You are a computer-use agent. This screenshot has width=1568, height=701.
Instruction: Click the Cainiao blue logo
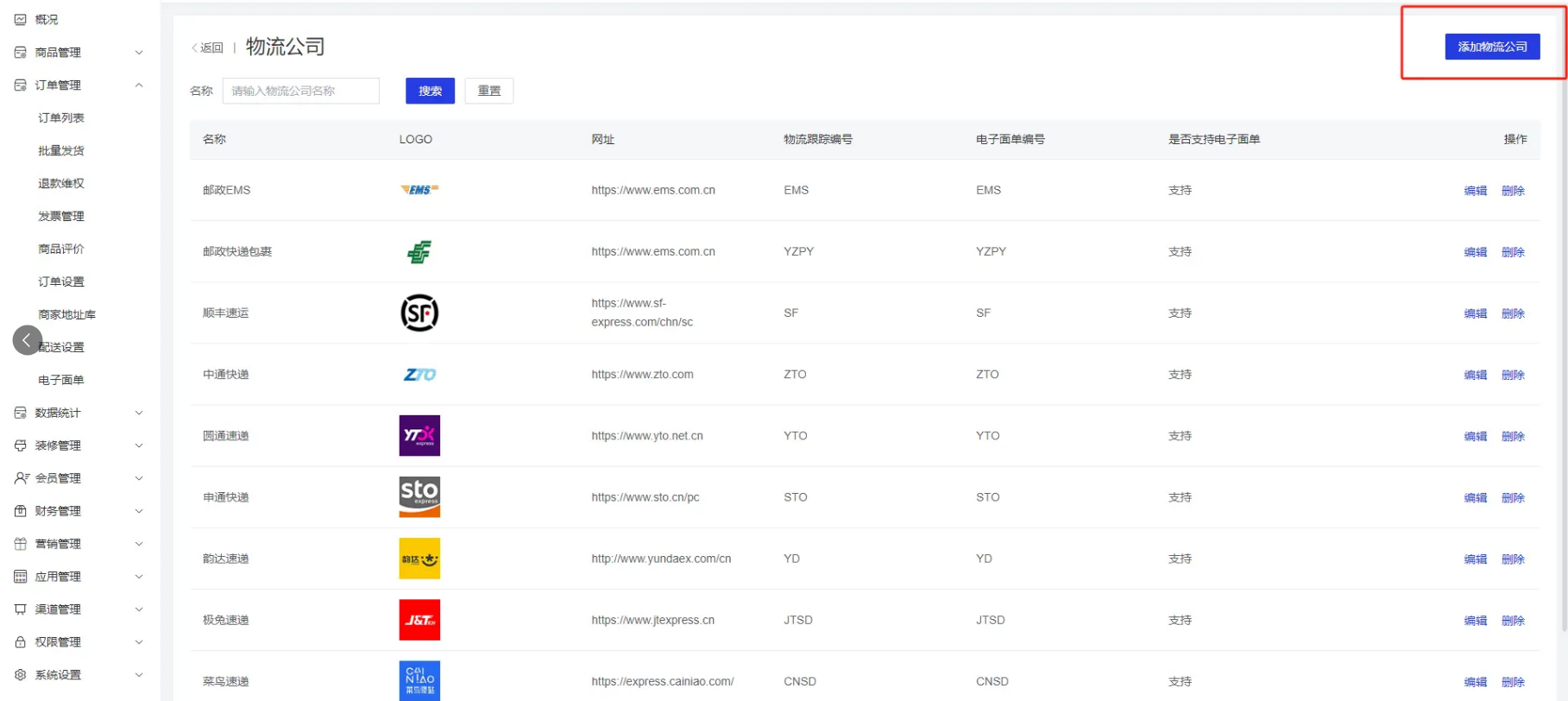[419, 680]
